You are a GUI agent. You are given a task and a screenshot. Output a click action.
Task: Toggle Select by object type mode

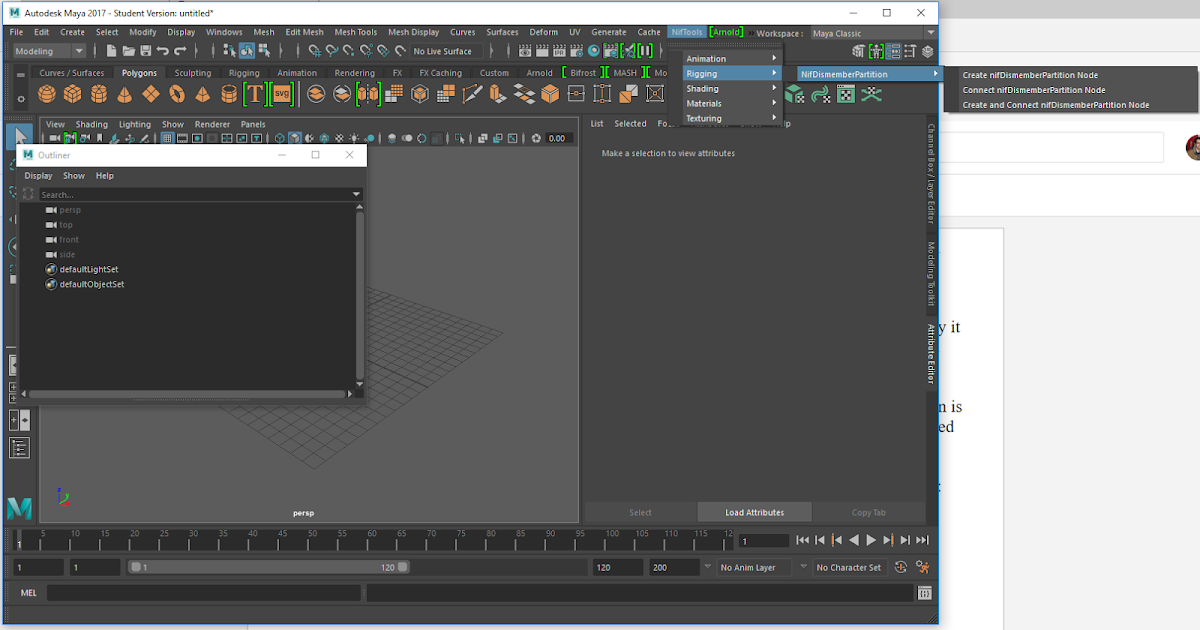click(246, 51)
